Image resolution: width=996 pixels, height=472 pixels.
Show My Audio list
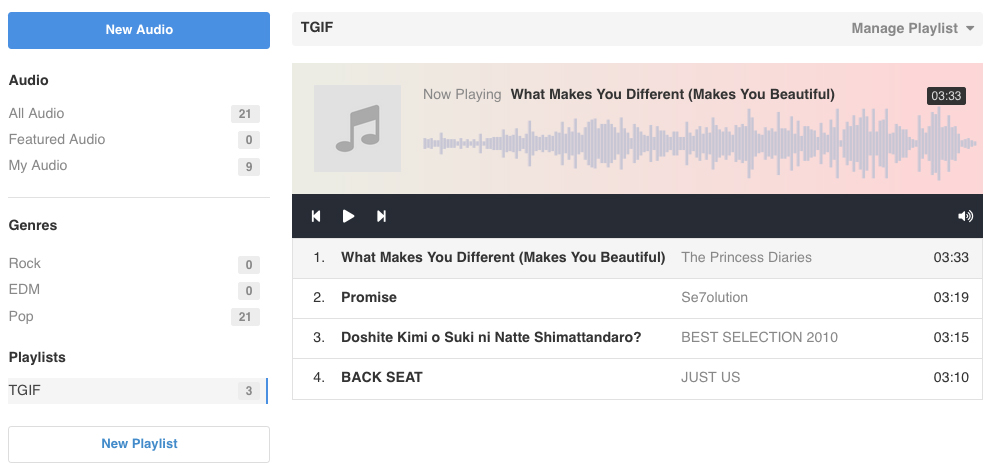click(134, 166)
